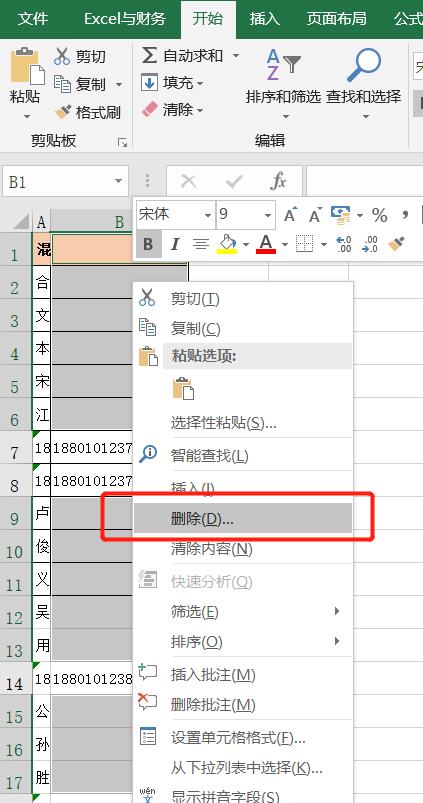Apply yellow fill color bucket
This screenshot has height=803, width=423.
pos(227,244)
